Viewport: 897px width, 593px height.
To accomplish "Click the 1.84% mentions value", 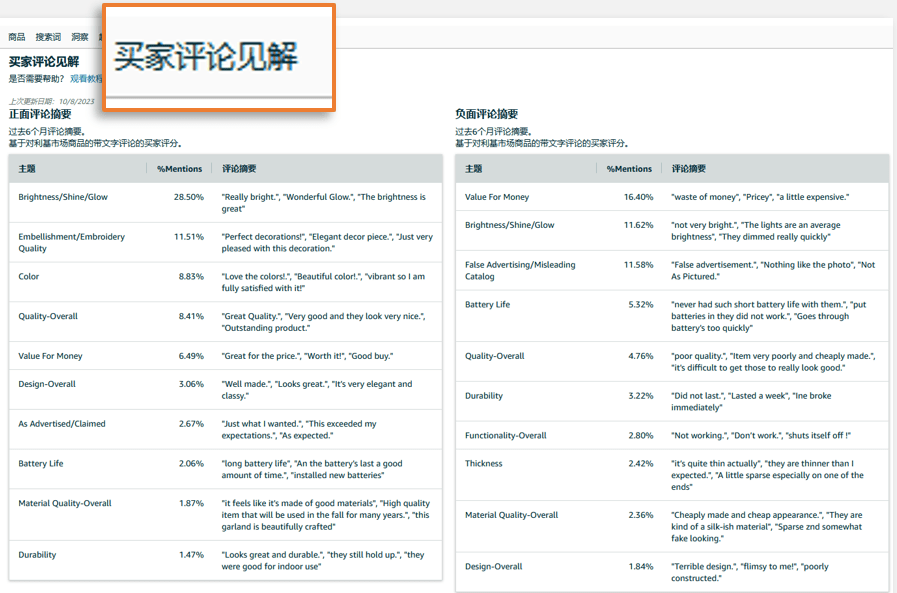I will point(641,566).
